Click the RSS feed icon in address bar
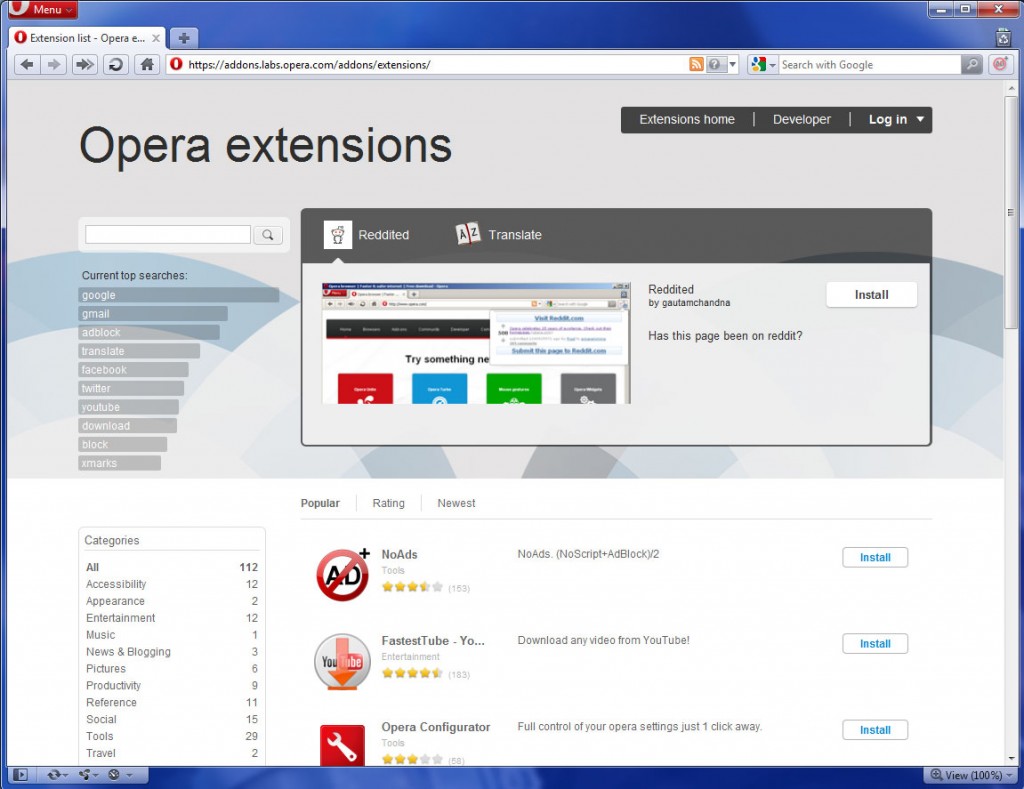The width and height of the screenshot is (1024, 789). coord(696,65)
